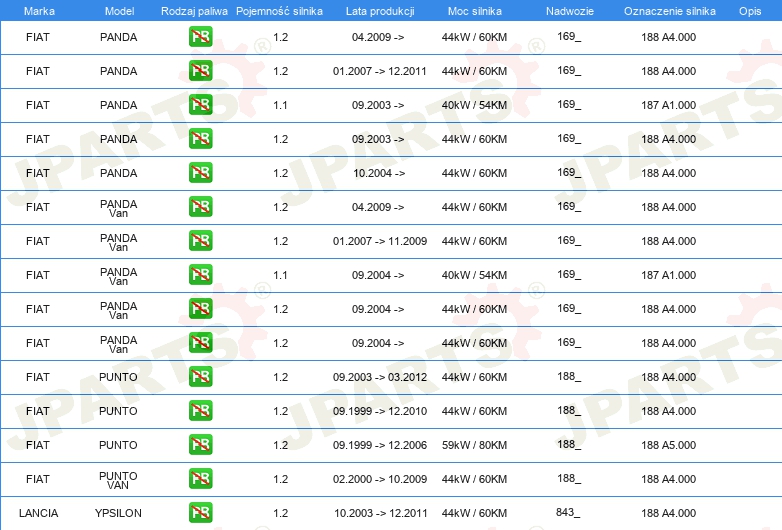The height and width of the screenshot is (530, 782).
Task: Click the Marka column header
Action: click(x=39, y=11)
